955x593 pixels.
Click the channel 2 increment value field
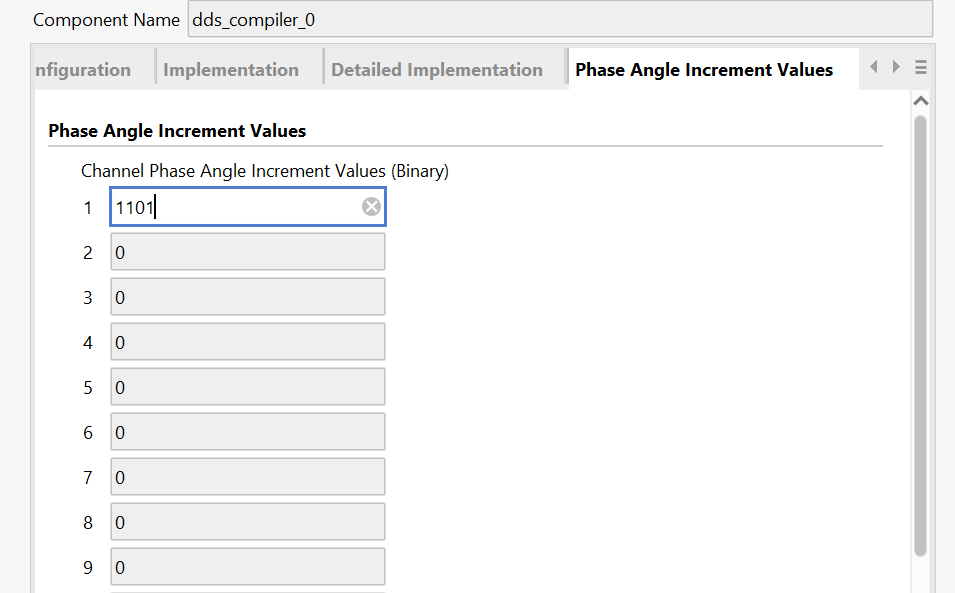[x=247, y=253]
